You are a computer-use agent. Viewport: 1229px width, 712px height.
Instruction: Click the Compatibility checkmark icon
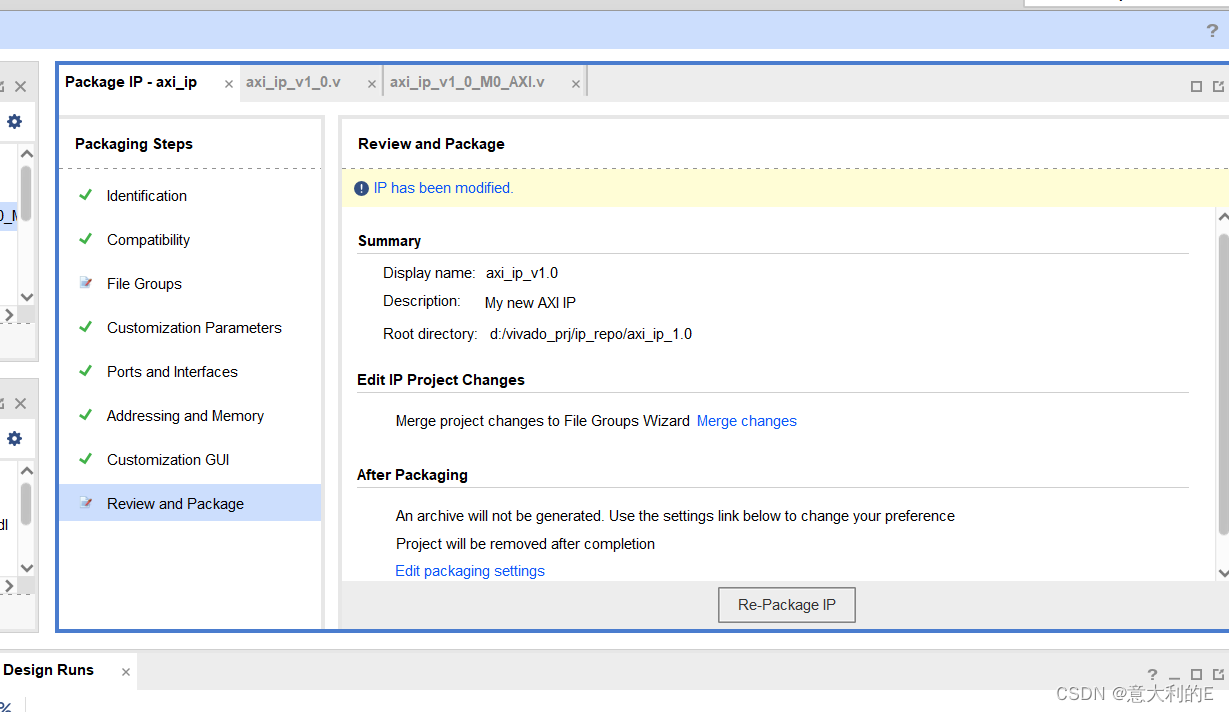[86, 239]
